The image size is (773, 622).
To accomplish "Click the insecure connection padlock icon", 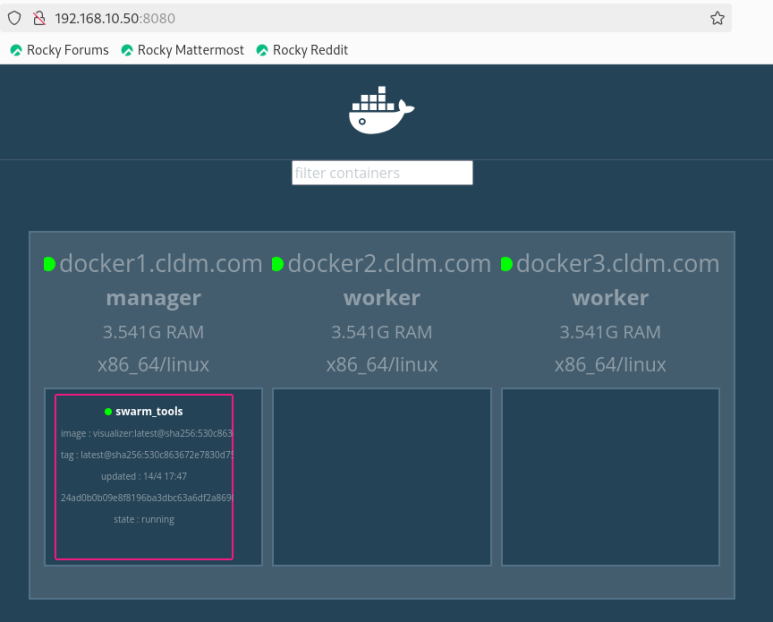I will [39, 18].
